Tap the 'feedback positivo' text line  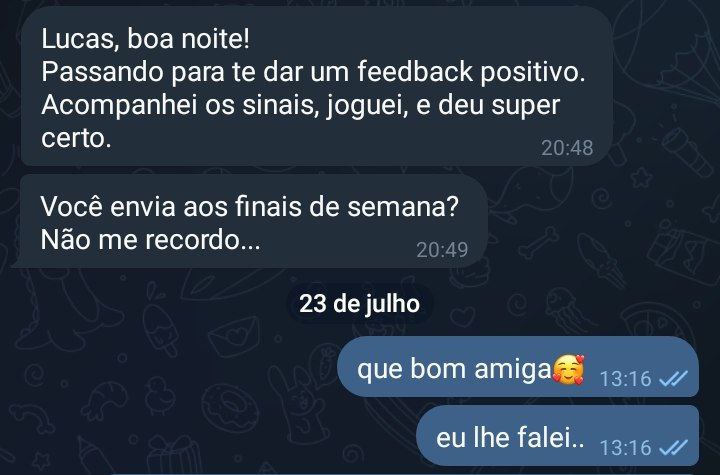click(x=314, y=72)
